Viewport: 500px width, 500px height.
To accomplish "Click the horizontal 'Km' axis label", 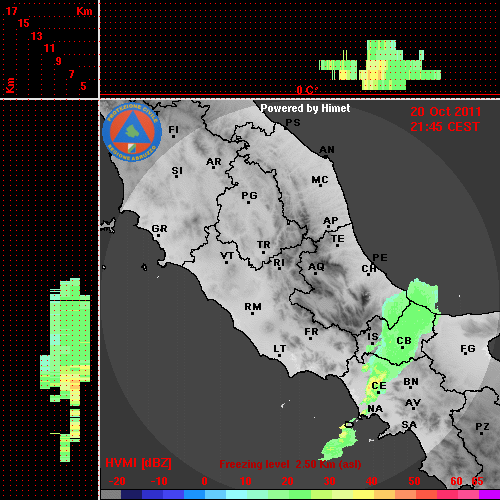I will tap(84, 12).
